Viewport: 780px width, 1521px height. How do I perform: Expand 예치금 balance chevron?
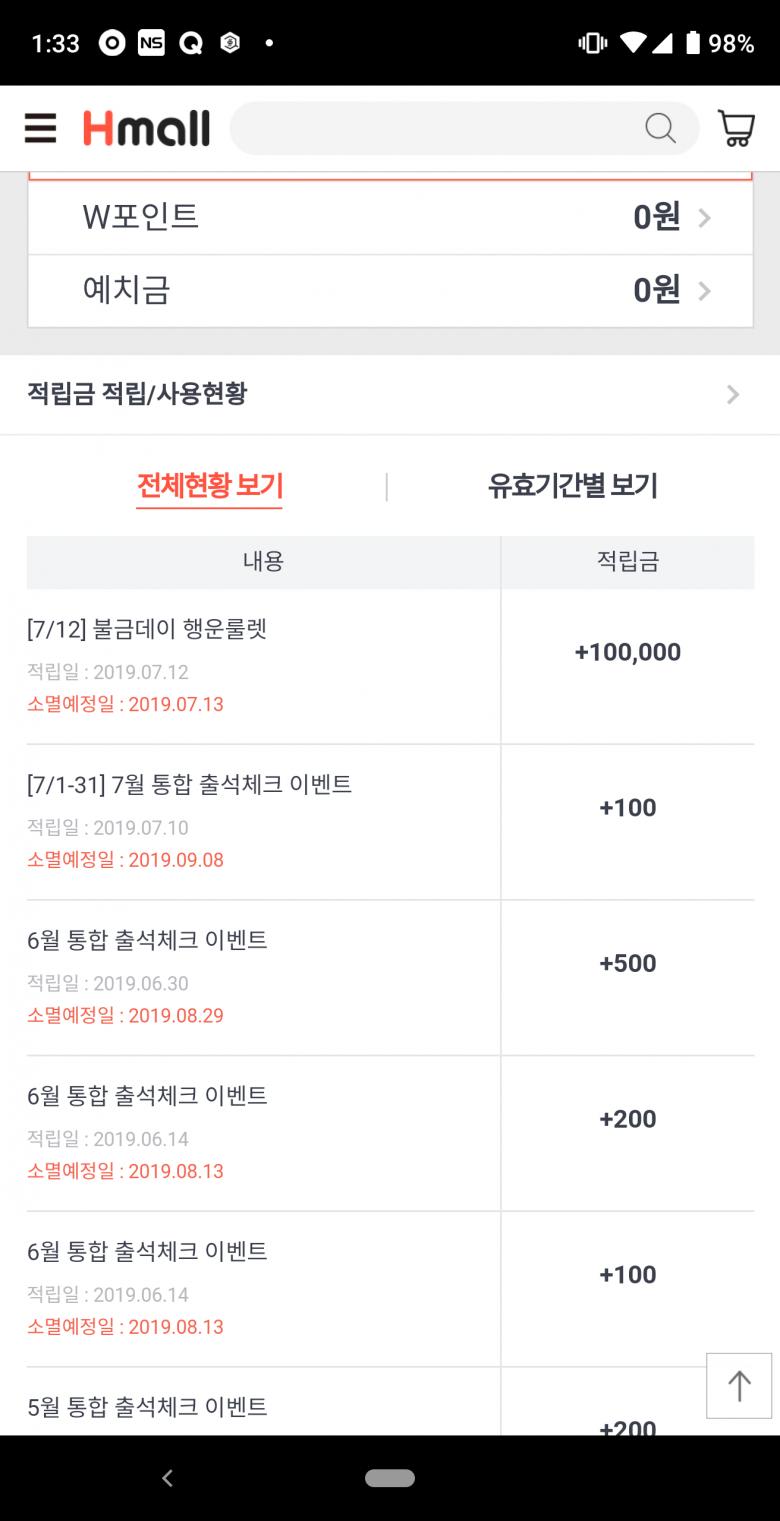point(704,291)
